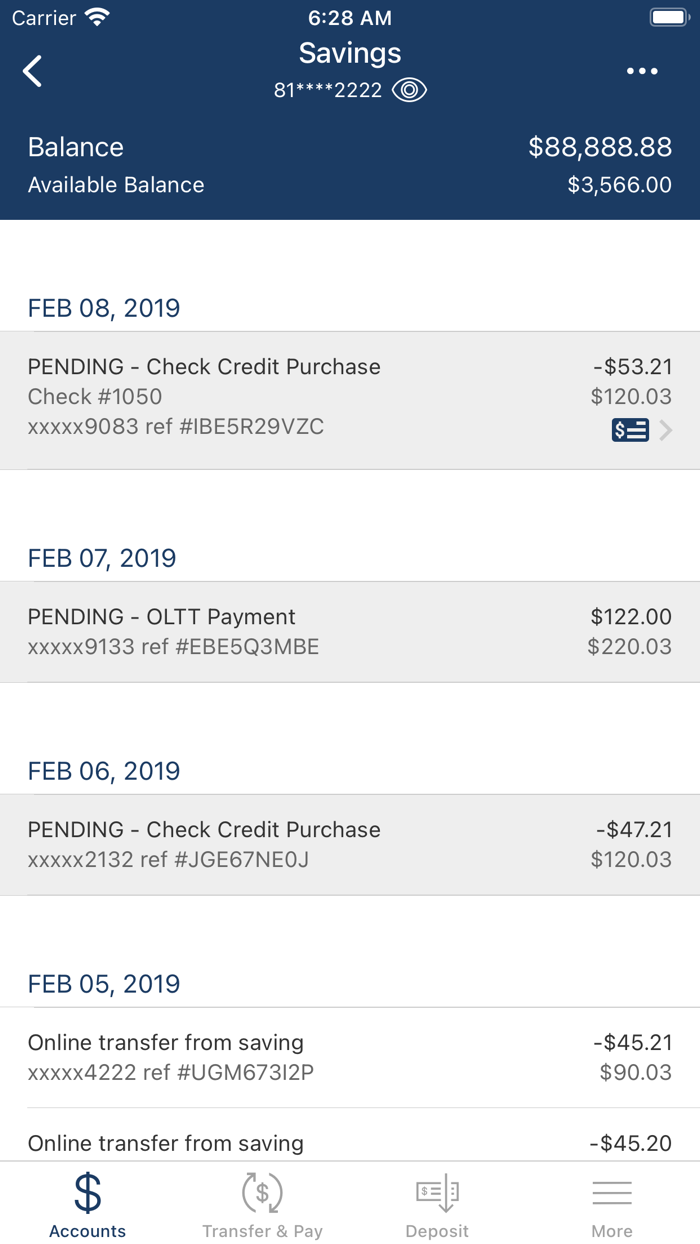The height and width of the screenshot is (1244, 700).
Task: Select the Online transfer from saving entry
Action: (x=350, y=1058)
